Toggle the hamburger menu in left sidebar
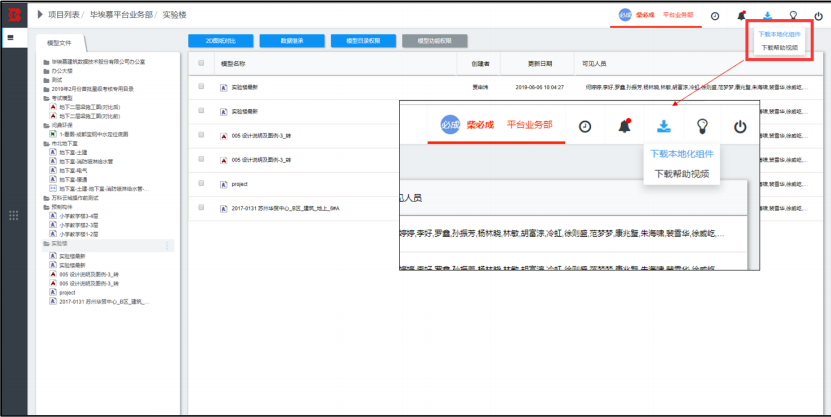This screenshot has width=831, height=417. point(11,38)
